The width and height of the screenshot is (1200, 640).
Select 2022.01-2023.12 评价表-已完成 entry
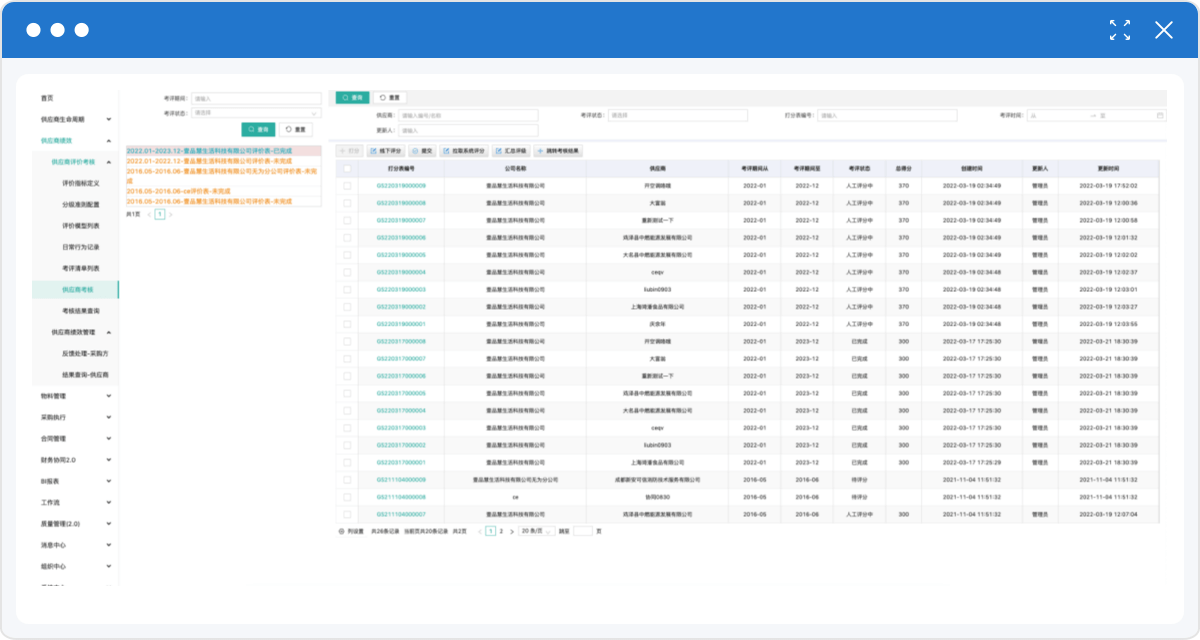tap(223, 150)
